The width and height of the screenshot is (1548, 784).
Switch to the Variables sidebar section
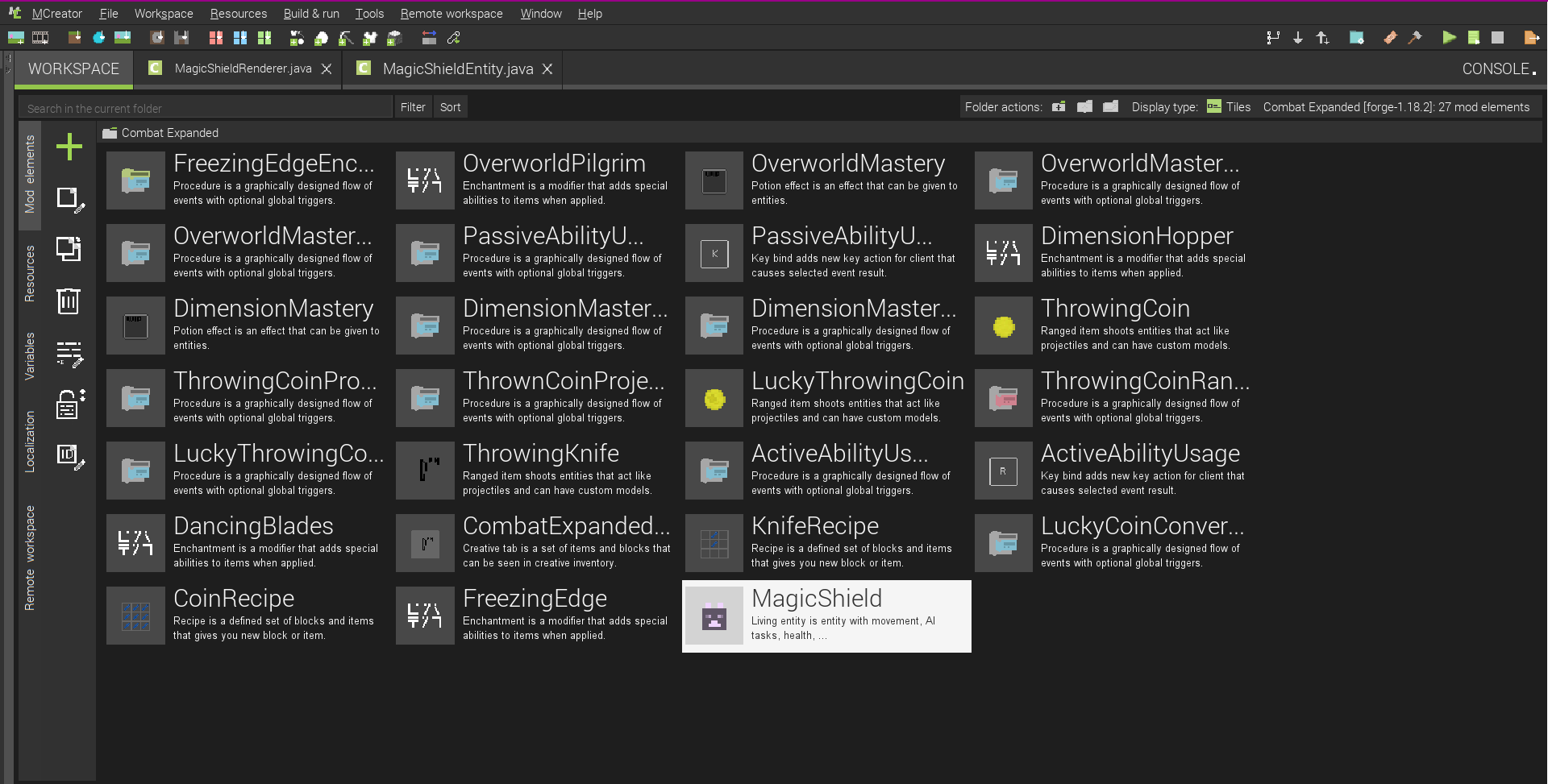(30, 355)
